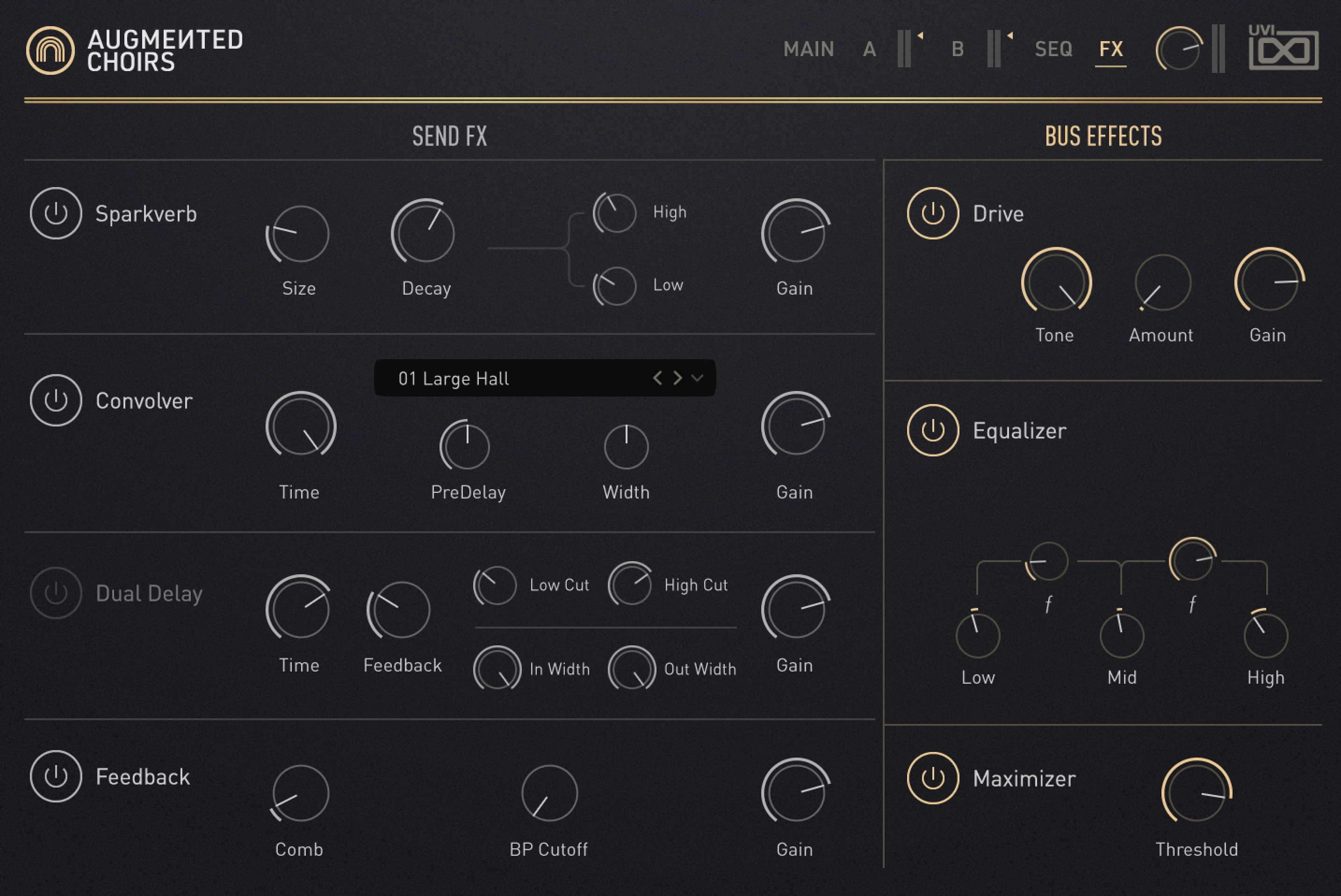Click the Drive Amount knob
Viewport: 1341px width, 896px height.
[1163, 282]
